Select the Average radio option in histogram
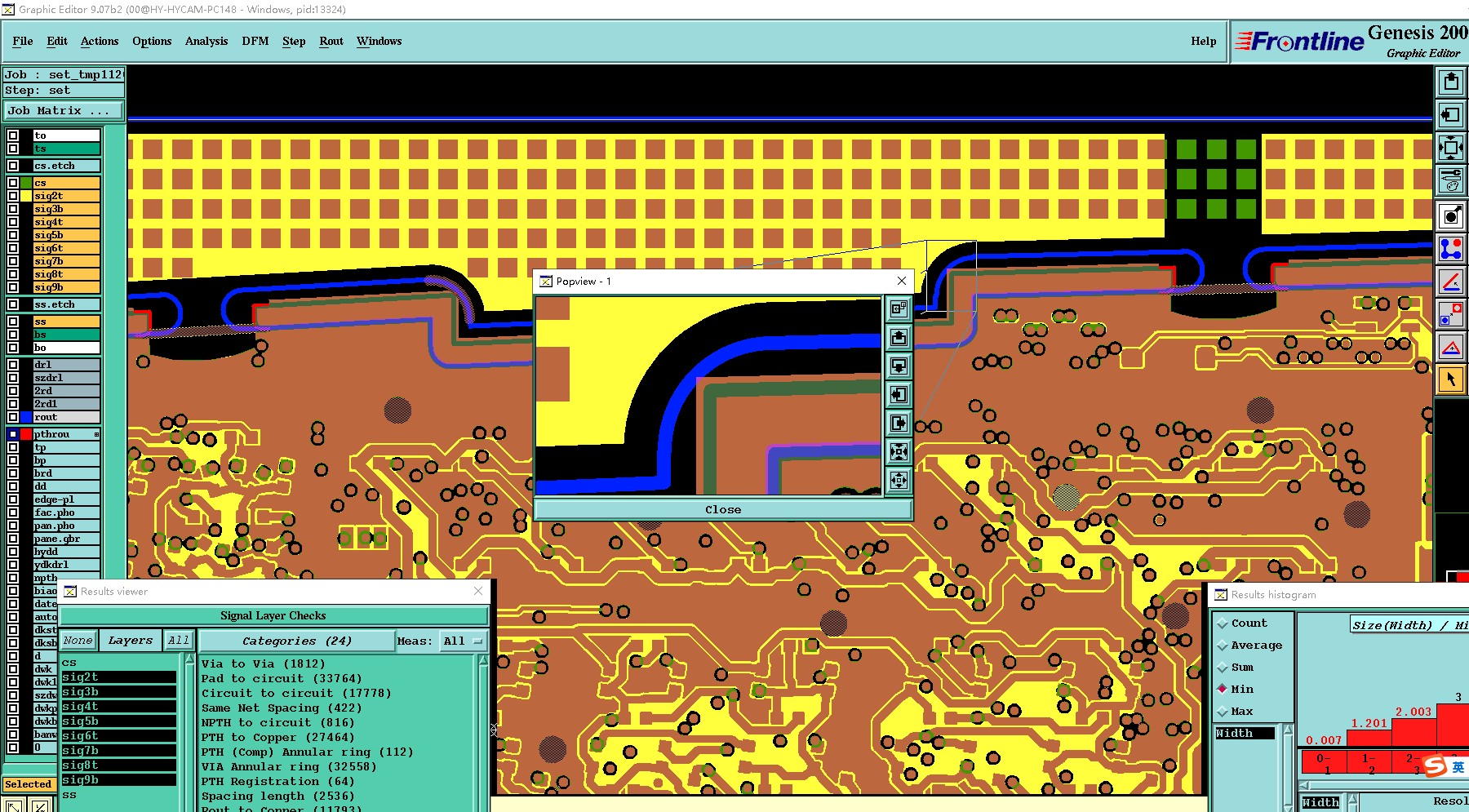Image resolution: width=1469 pixels, height=812 pixels. click(1223, 646)
